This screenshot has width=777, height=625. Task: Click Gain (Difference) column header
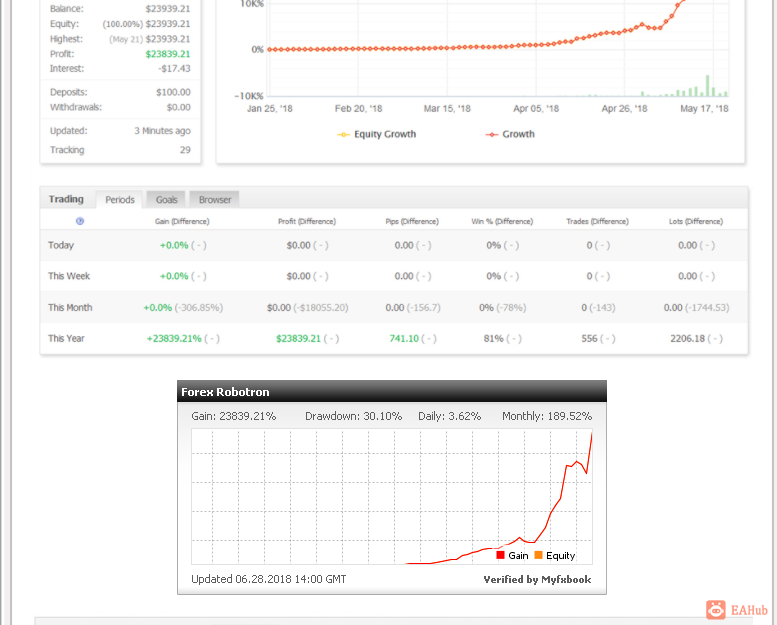click(182, 222)
